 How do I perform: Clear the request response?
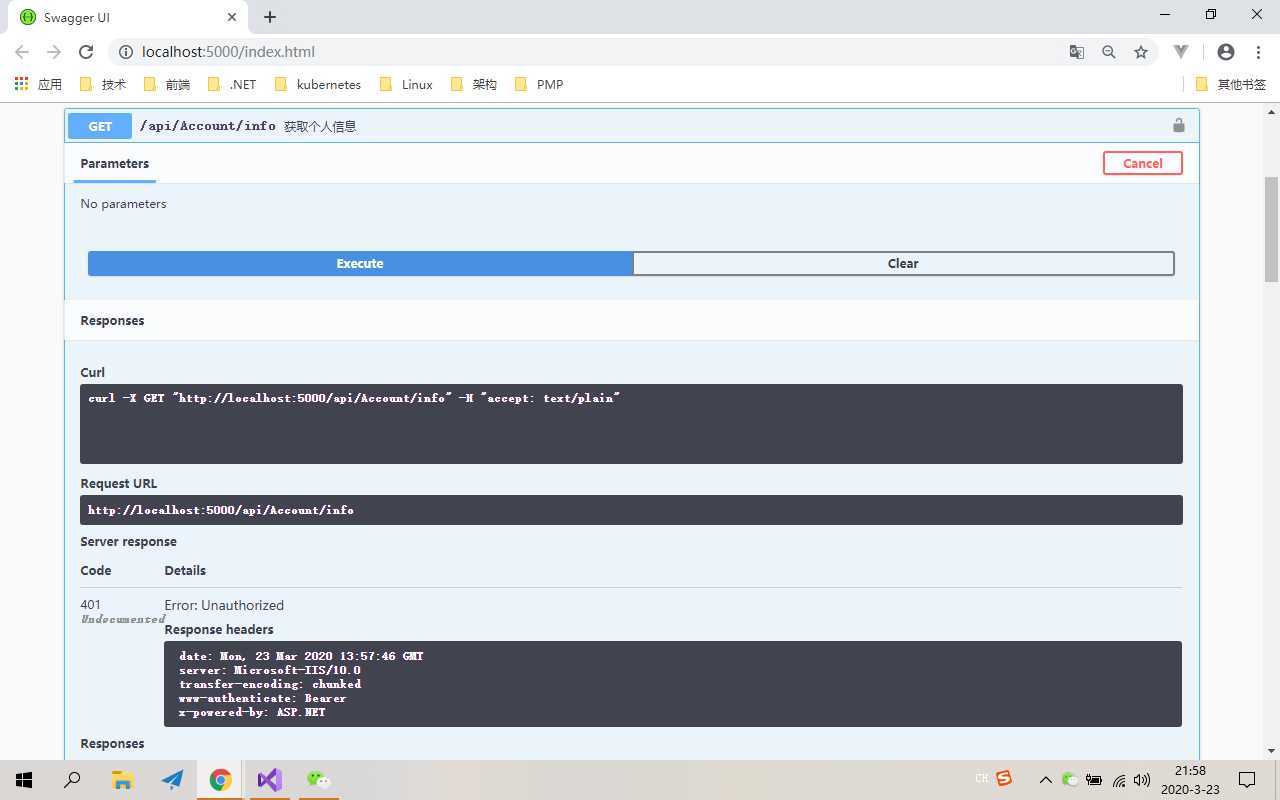click(x=903, y=263)
